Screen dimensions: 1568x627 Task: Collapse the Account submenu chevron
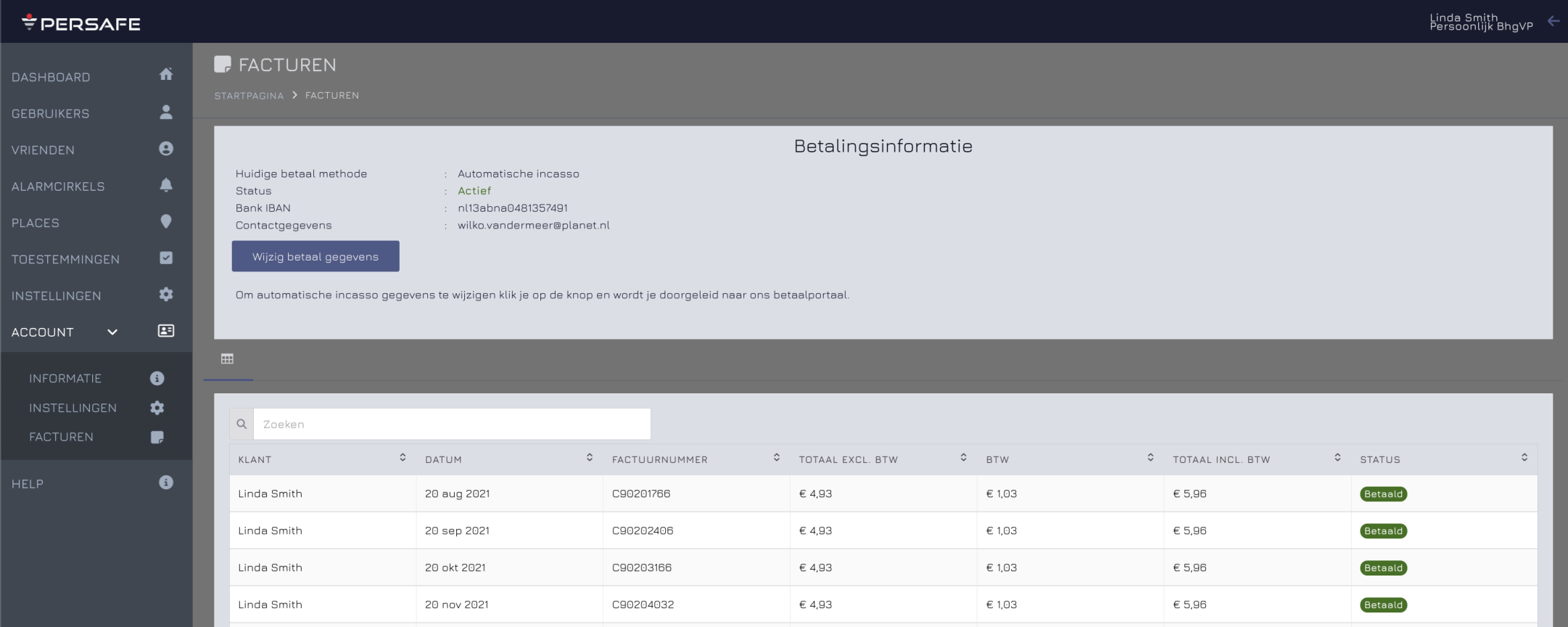112,332
